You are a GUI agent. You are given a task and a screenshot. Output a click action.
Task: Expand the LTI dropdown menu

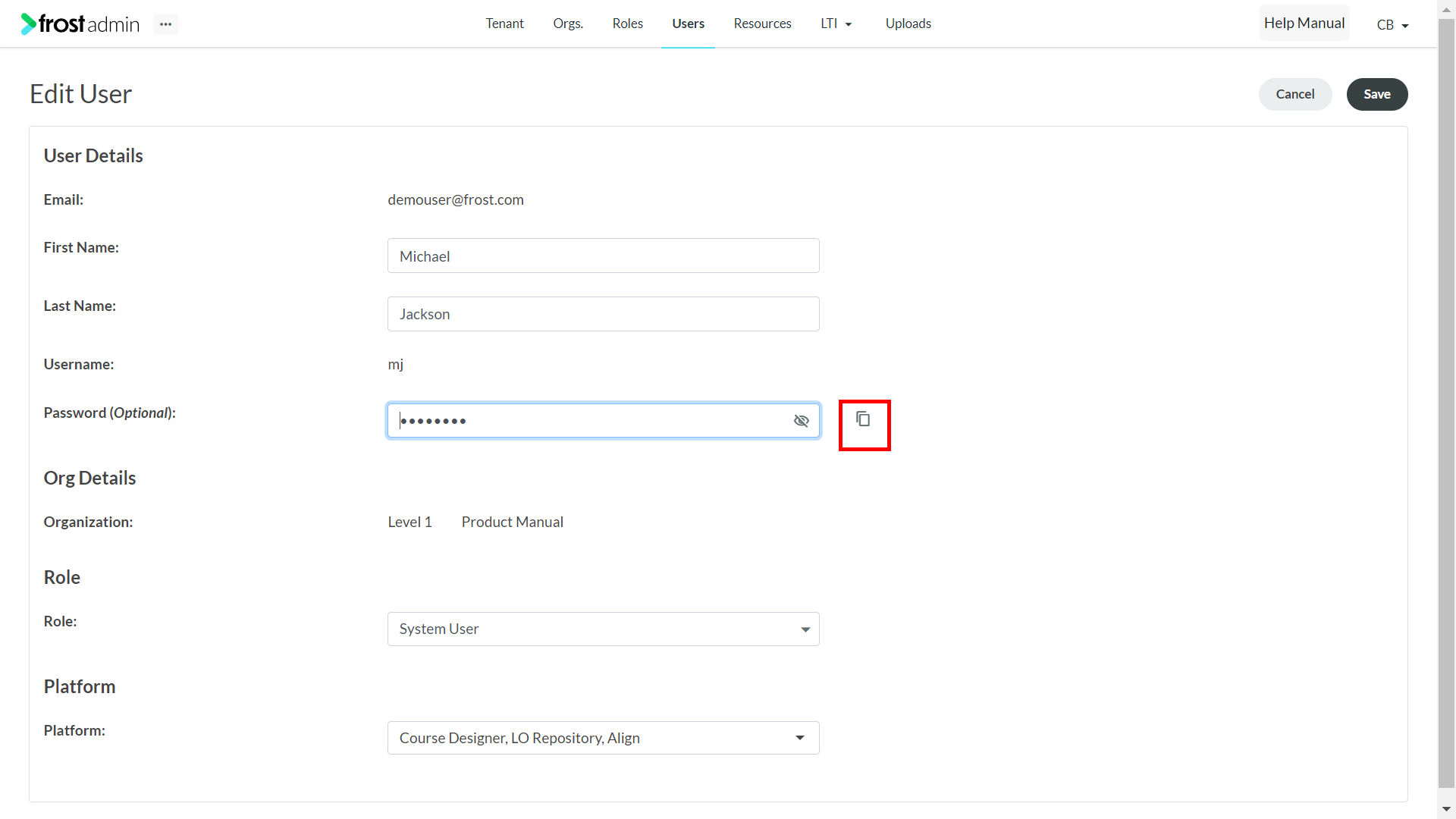[x=836, y=24]
